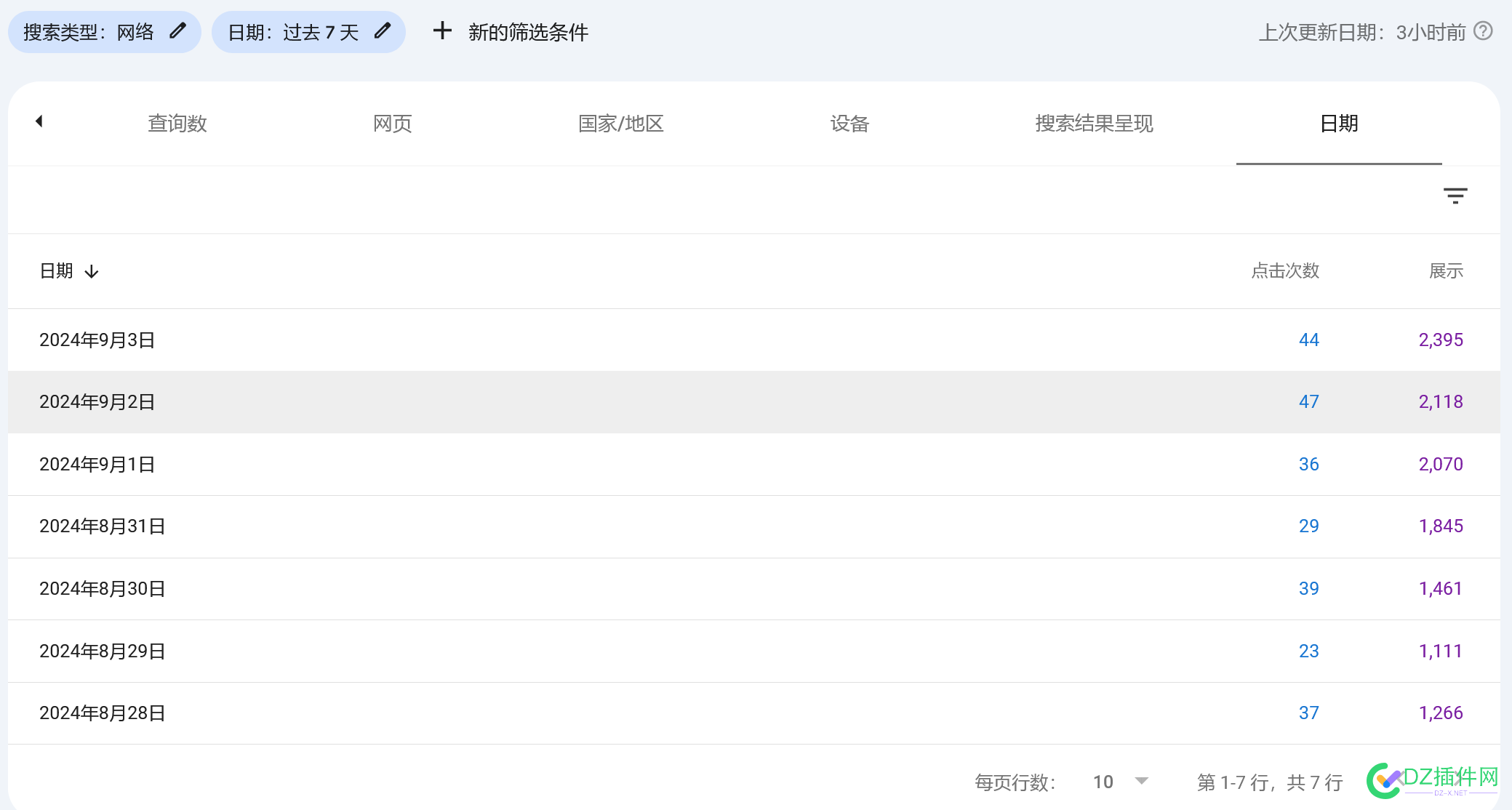Select the row 2024年9月2日
This screenshot has height=810, width=1512.
754,402
